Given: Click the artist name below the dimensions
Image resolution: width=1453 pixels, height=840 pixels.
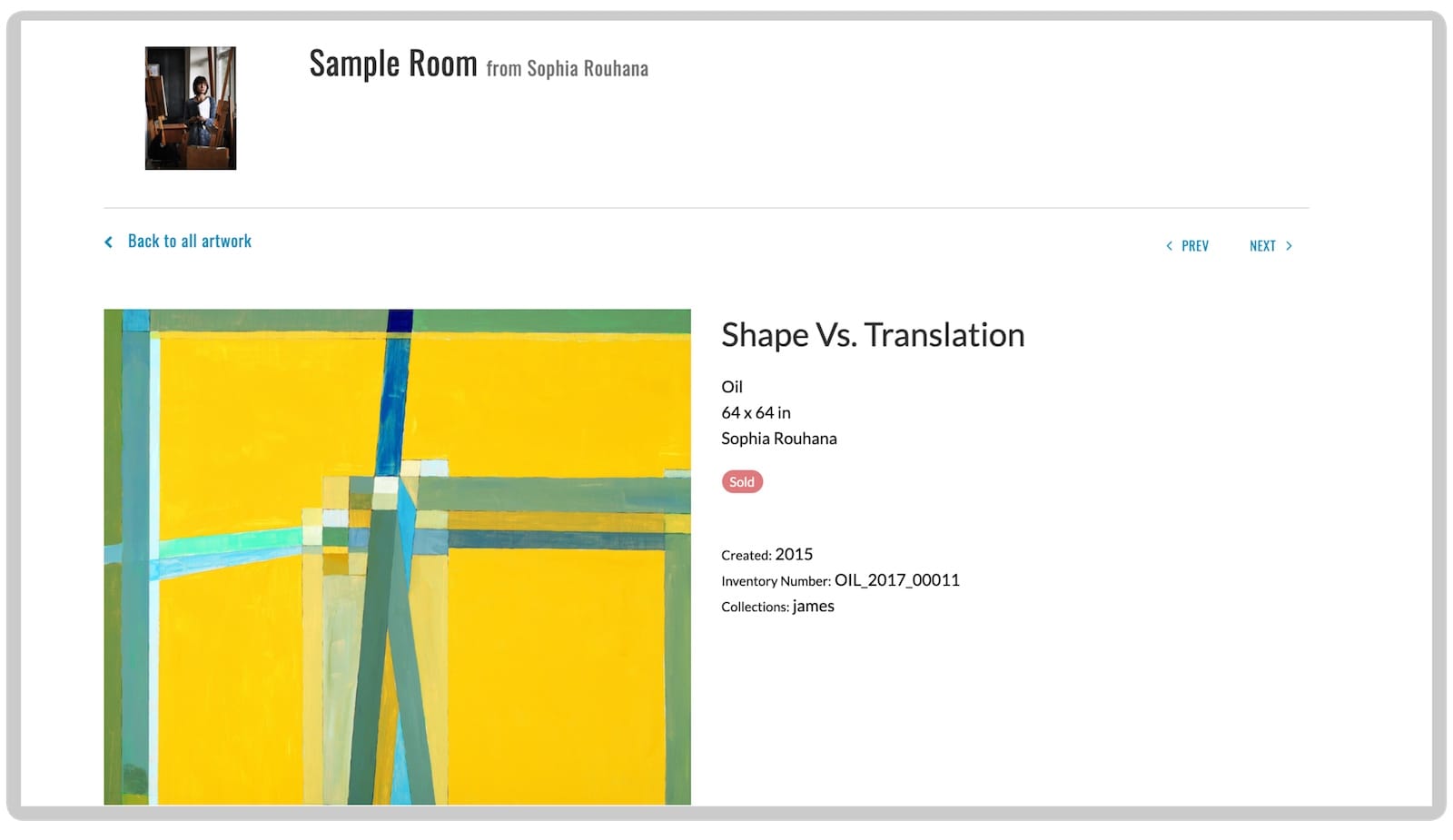Looking at the screenshot, I should (x=778, y=439).
